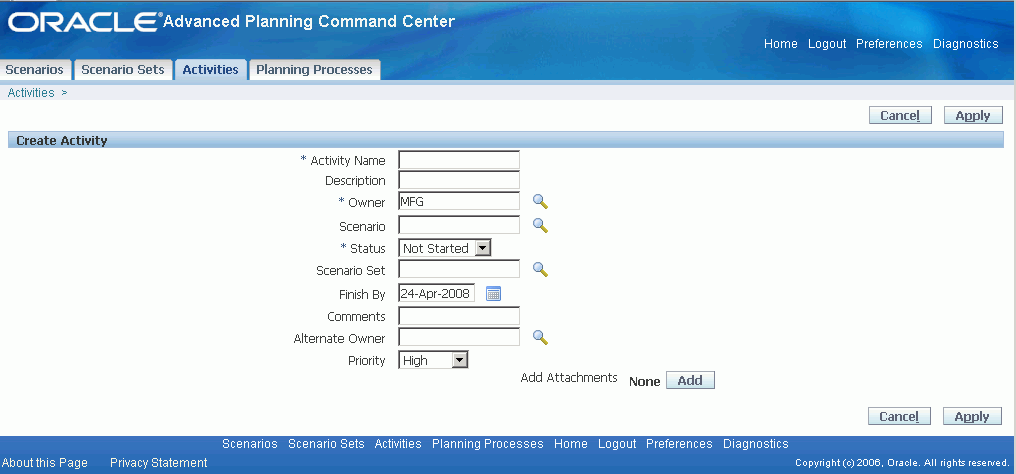The height and width of the screenshot is (474, 1016).
Task: Open the Scenario field search lookup icon
Action: point(540,225)
